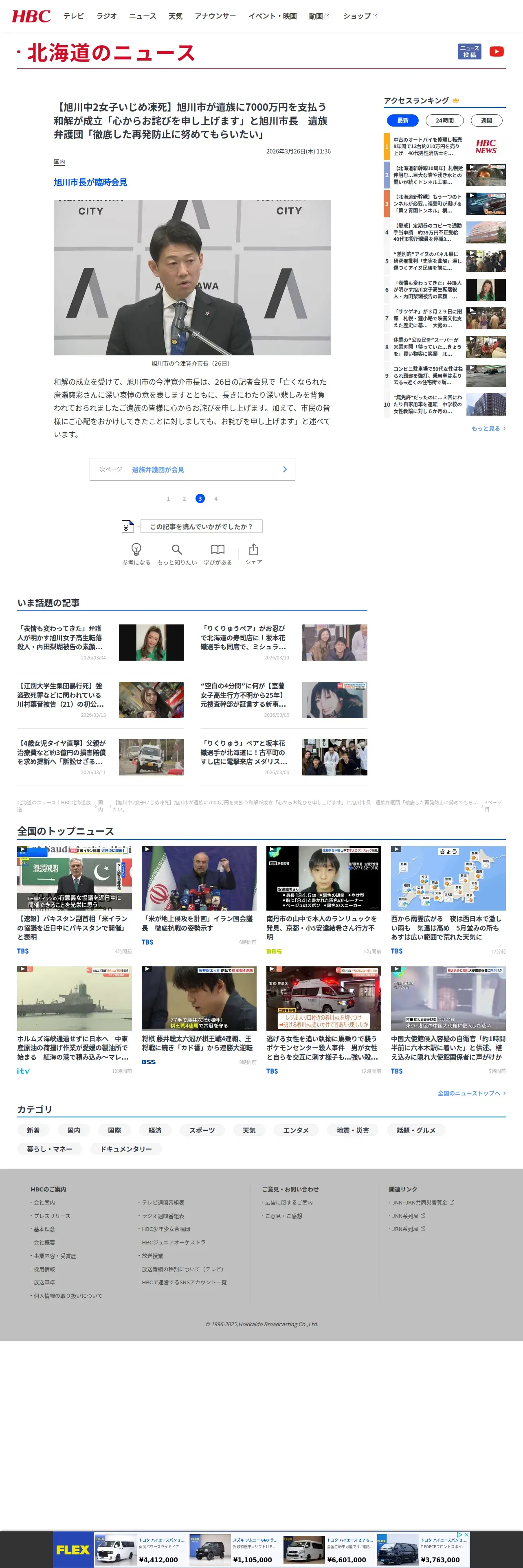Click the FLEX ad logo
This screenshot has width=523, height=1568.
[x=73, y=1549]
